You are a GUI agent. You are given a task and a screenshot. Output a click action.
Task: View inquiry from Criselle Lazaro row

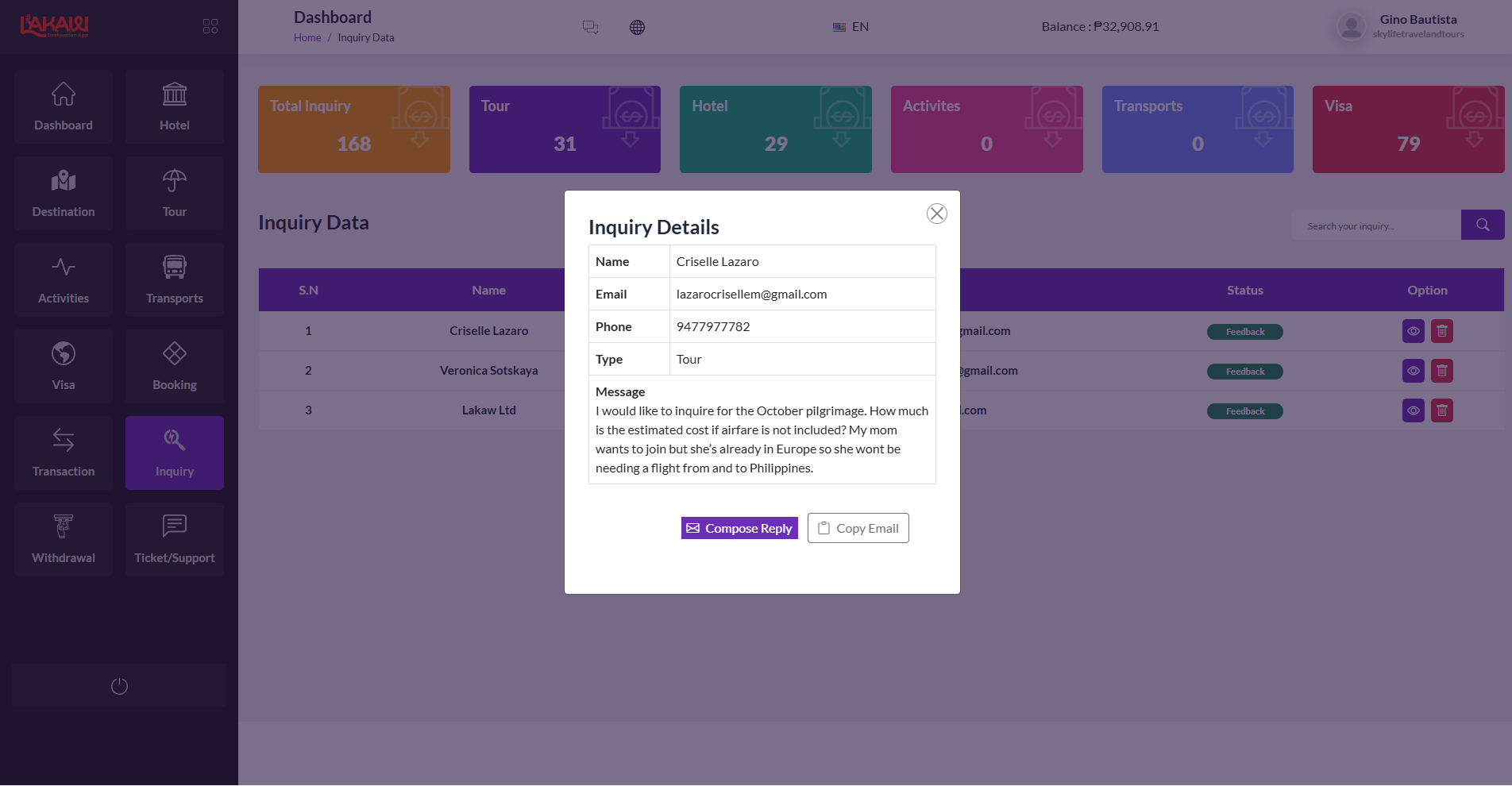tap(1414, 331)
